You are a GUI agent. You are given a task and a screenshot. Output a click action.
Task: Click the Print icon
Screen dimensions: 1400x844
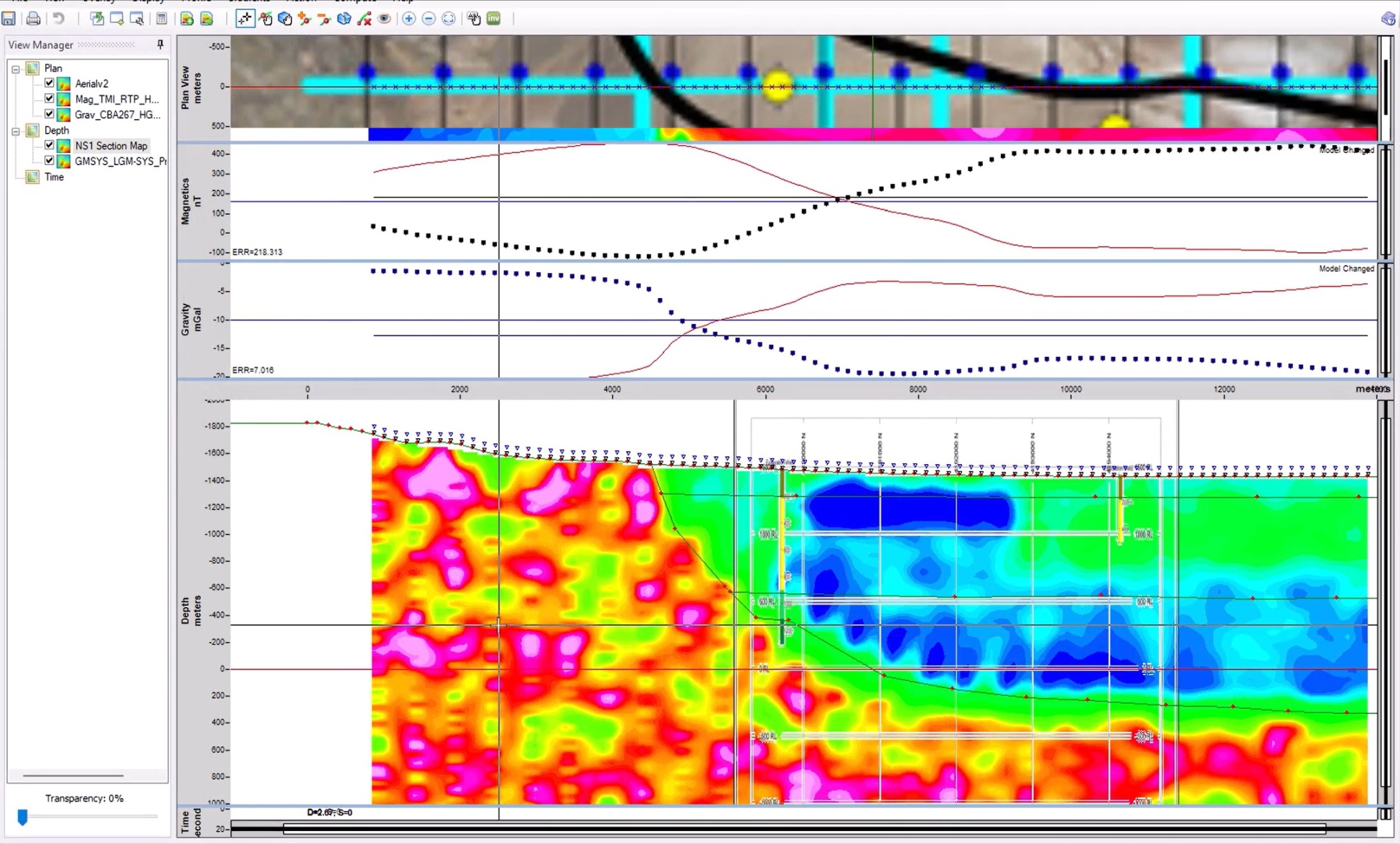pyautogui.click(x=33, y=19)
